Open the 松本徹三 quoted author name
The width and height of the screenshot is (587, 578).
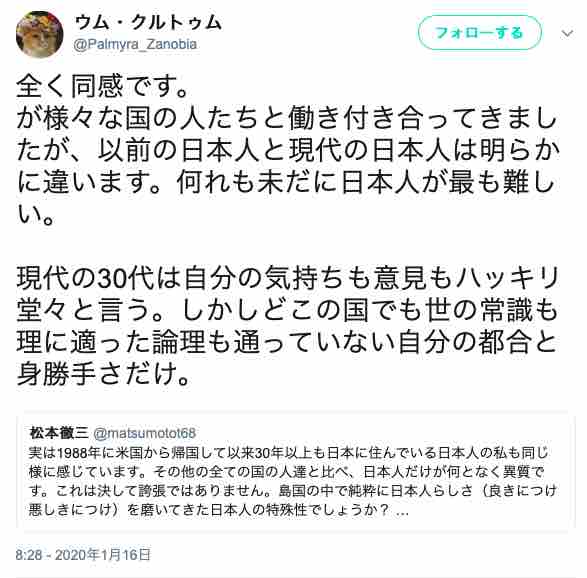click(59, 433)
